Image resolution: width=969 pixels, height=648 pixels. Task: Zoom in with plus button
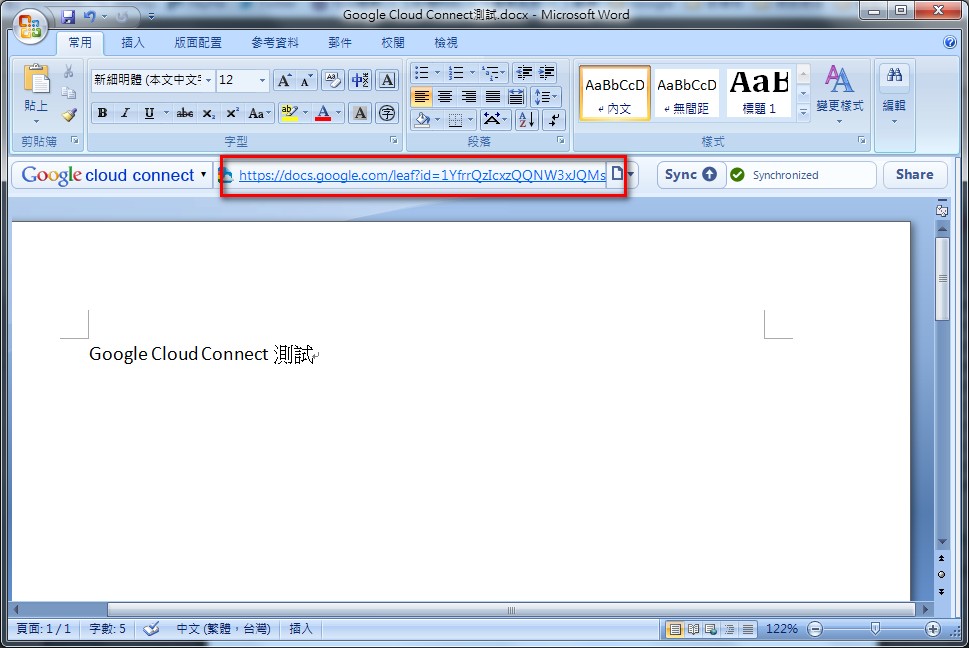click(x=933, y=629)
